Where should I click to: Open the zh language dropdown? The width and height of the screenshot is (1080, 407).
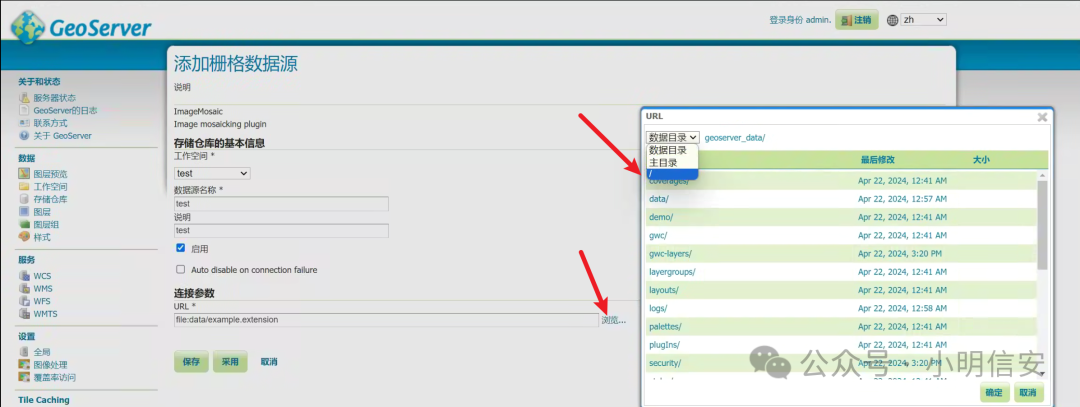click(924, 20)
